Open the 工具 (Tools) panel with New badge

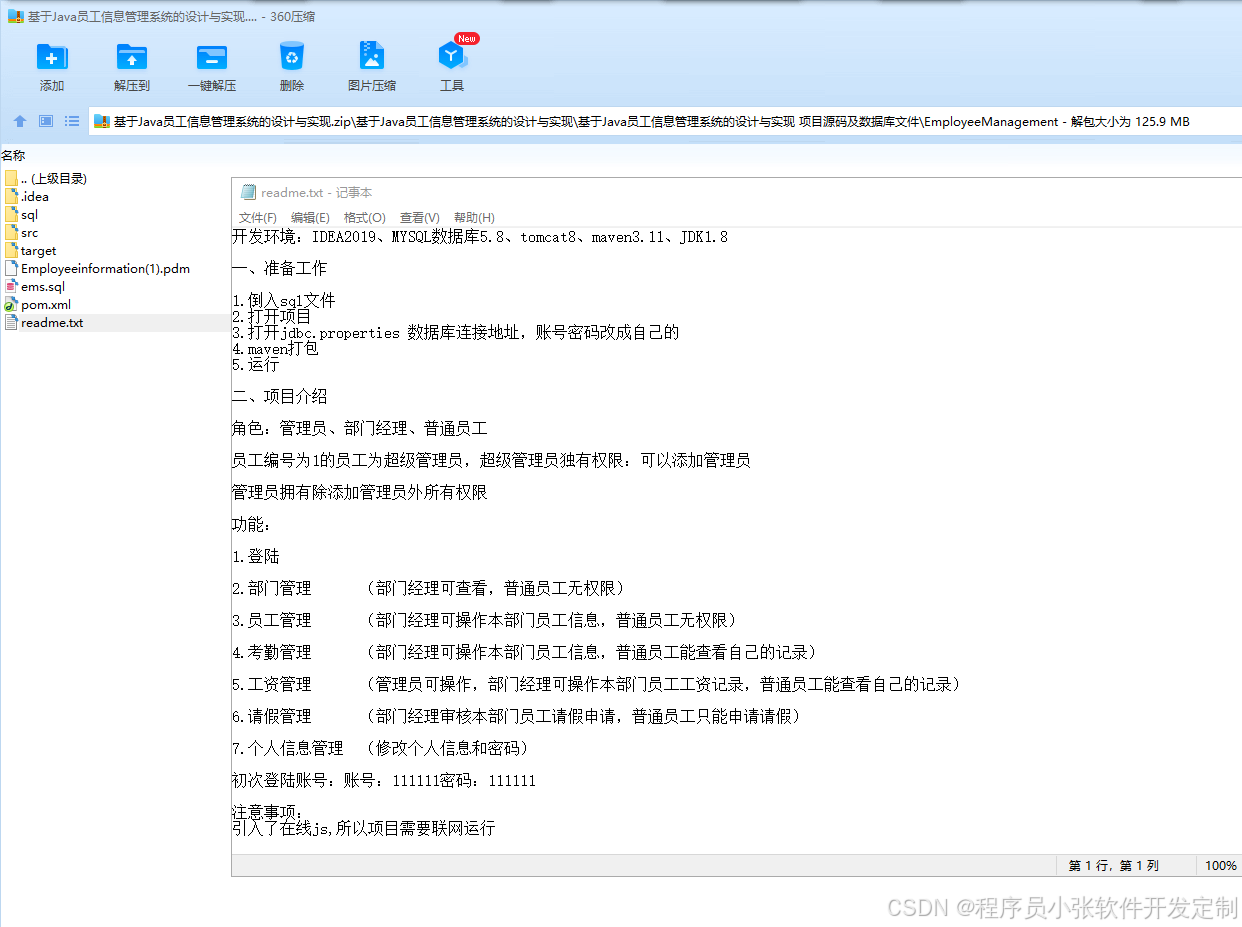pos(451,63)
